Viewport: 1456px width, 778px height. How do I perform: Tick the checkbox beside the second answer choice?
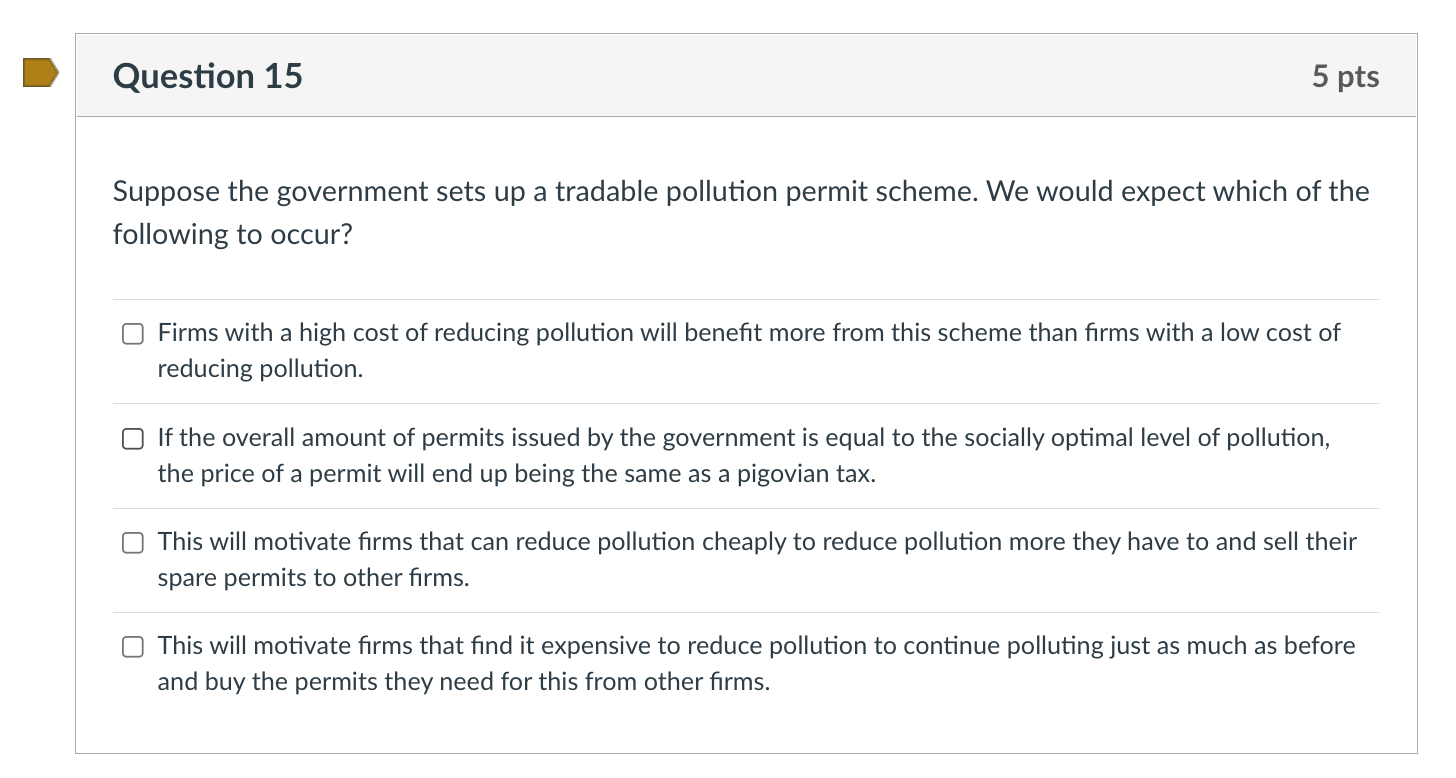coord(132,438)
